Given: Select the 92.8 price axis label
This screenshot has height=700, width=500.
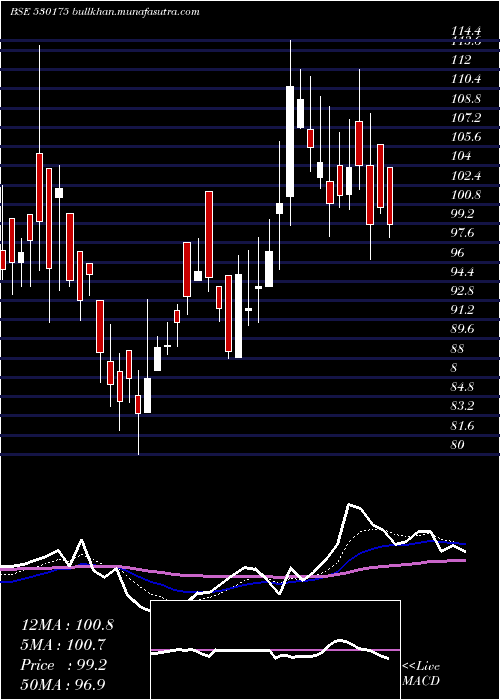Looking at the screenshot, I should (463, 291).
